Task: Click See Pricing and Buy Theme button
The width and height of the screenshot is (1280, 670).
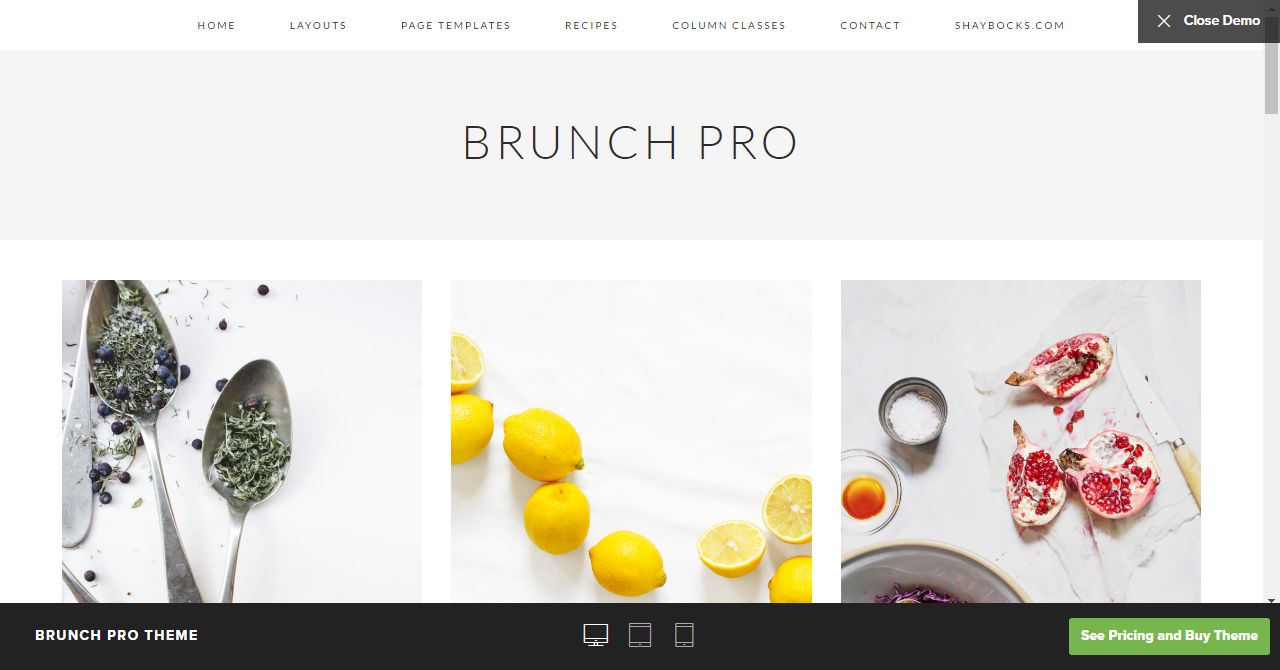Action: 1169,636
